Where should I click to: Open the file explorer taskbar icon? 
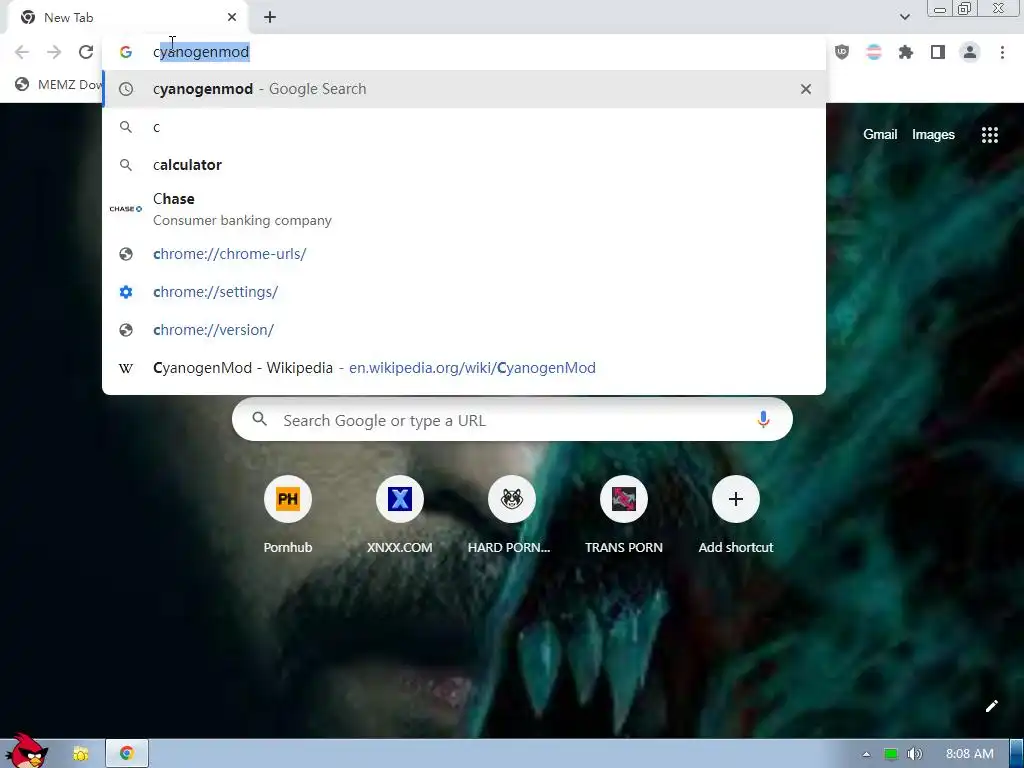coord(81,754)
